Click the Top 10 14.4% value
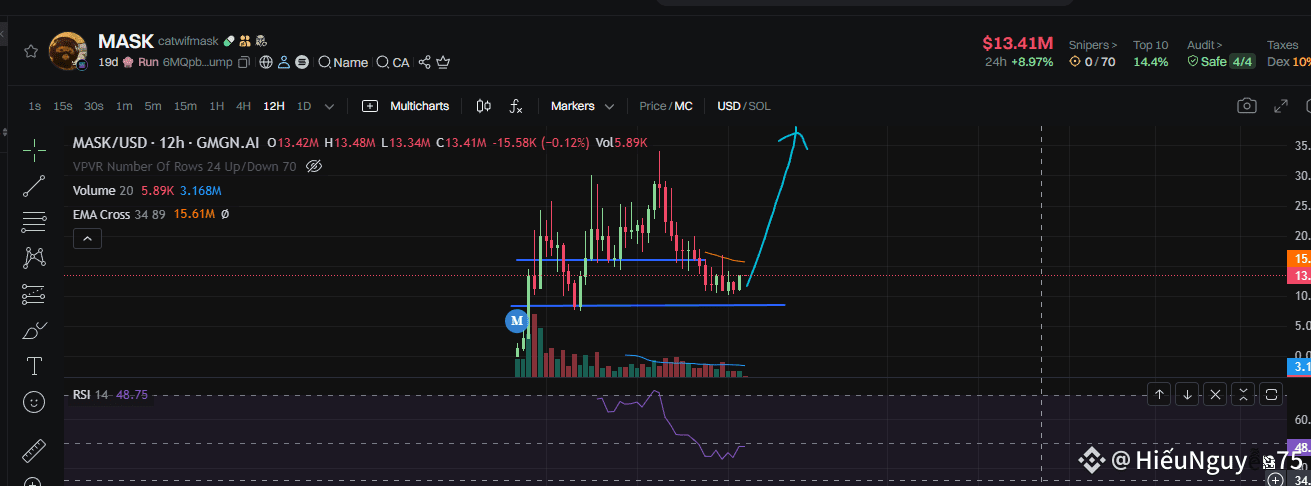The height and width of the screenshot is (486, 1311). (x=1150, y=61)
